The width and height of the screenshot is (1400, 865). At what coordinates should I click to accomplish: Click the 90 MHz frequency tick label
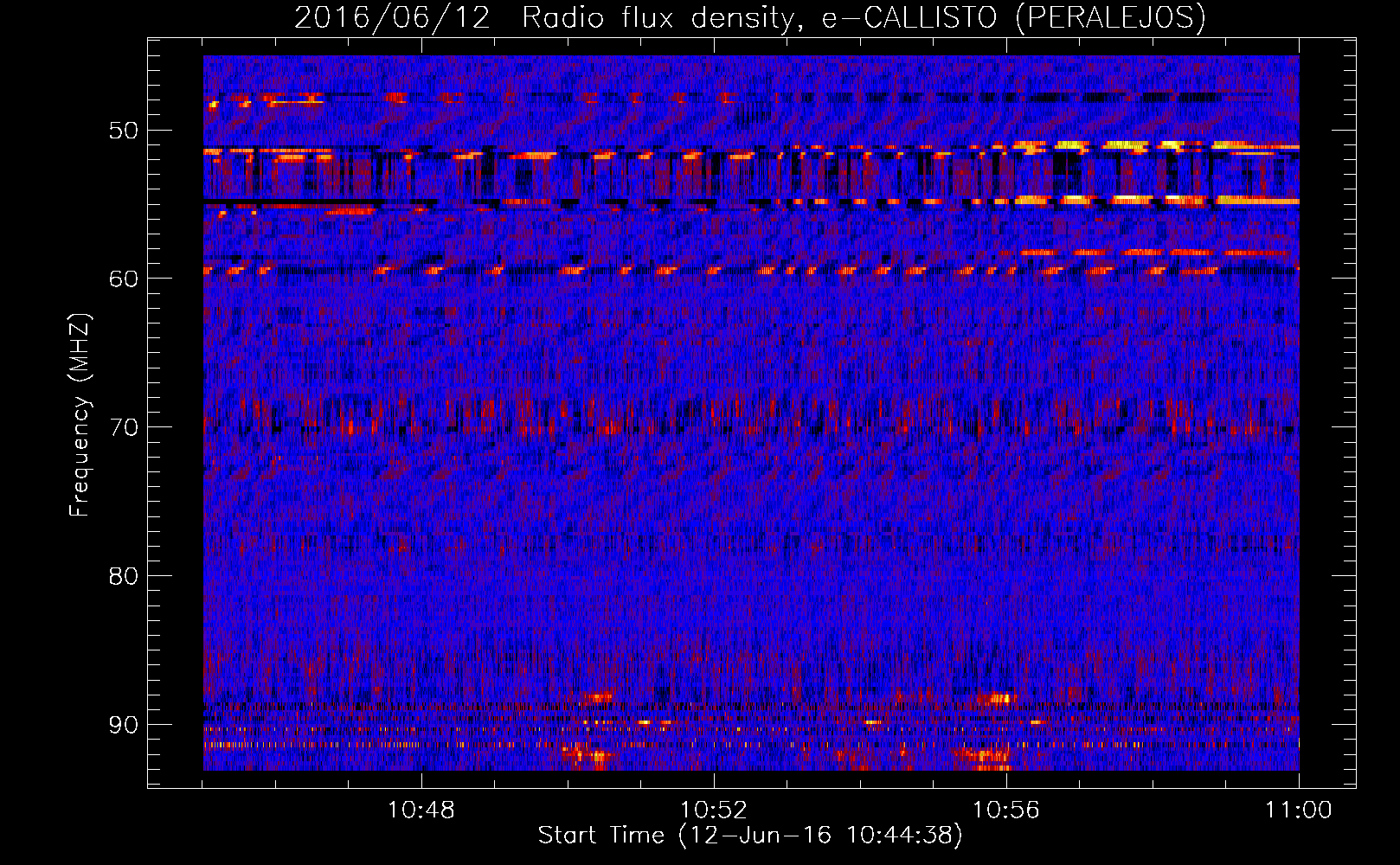point(123,725)
